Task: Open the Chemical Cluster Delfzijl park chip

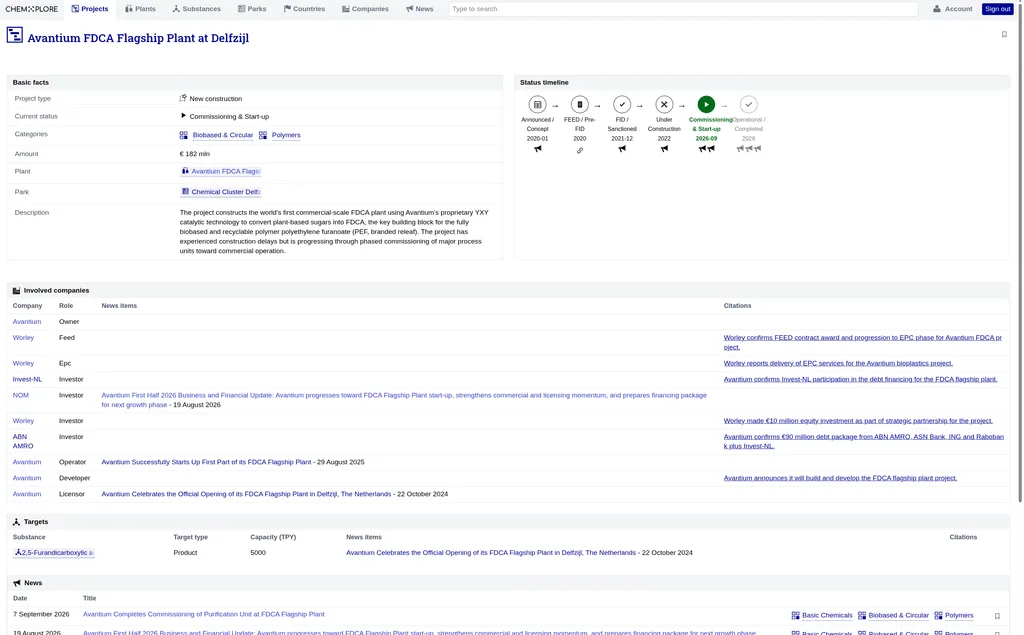Action: click(221, 192)
